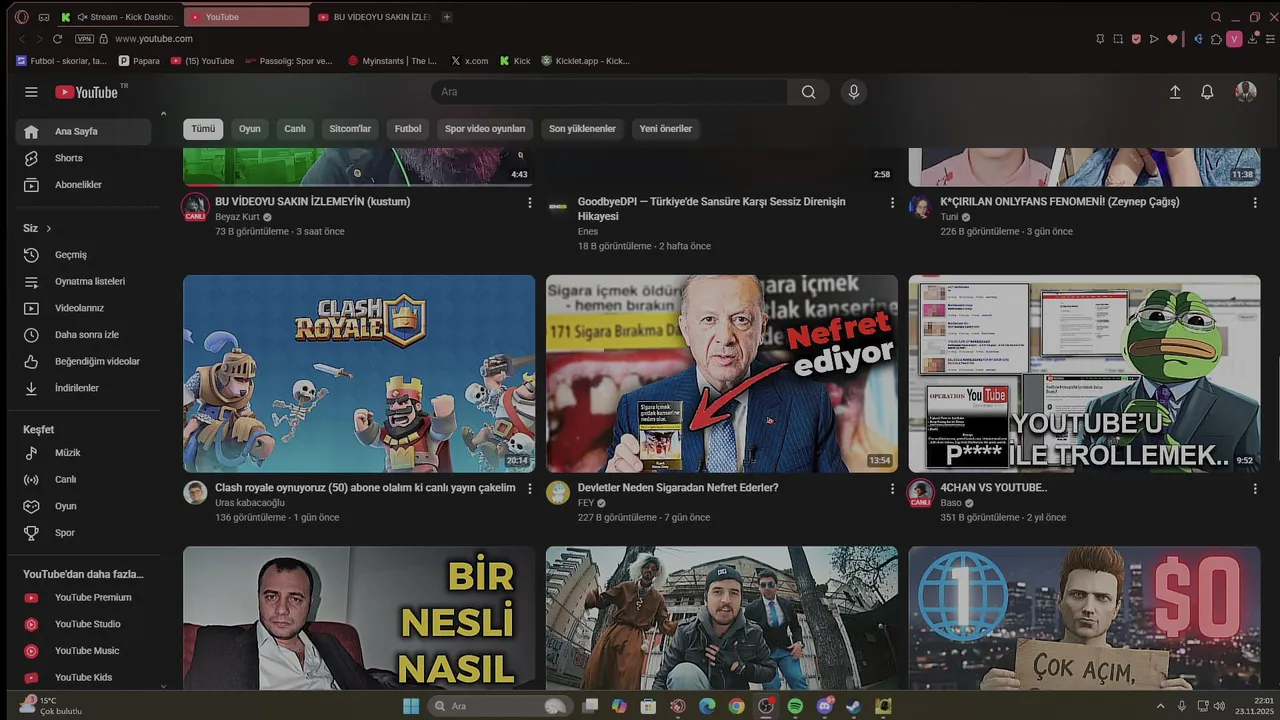Open the create/upload video icon
The width and height of the screenshot is (1280, 720).
1175,92
